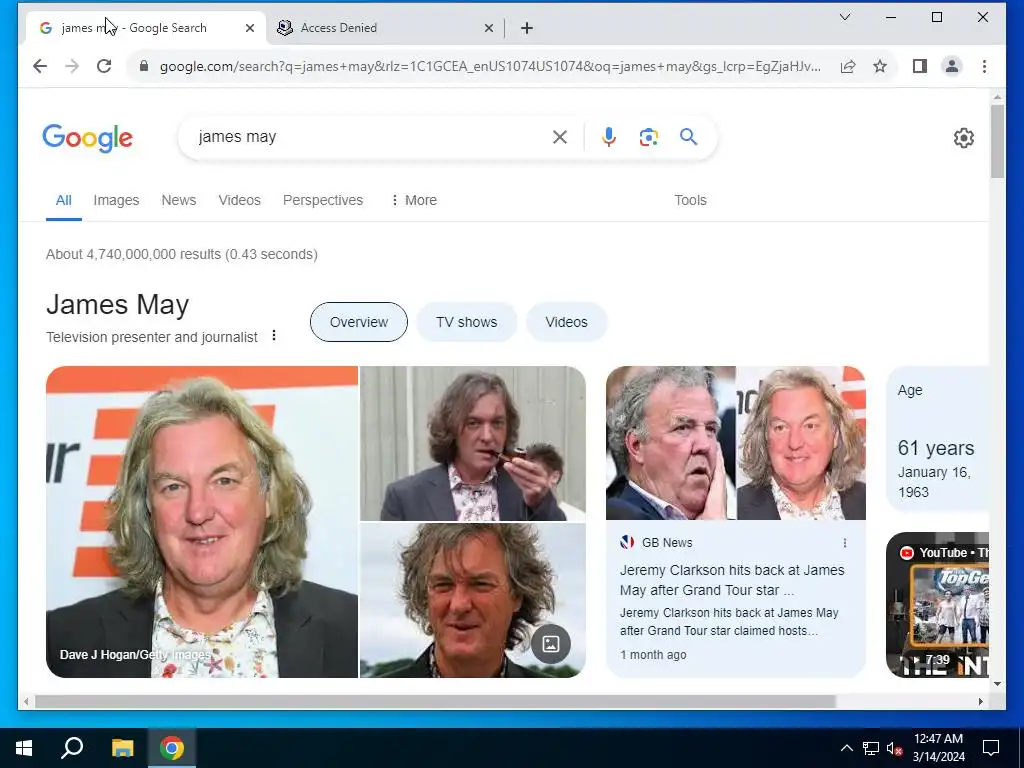Open a new tab
Image resolution: width=1024 pixels, height=768 pixels.
click(x=527, y=28)
